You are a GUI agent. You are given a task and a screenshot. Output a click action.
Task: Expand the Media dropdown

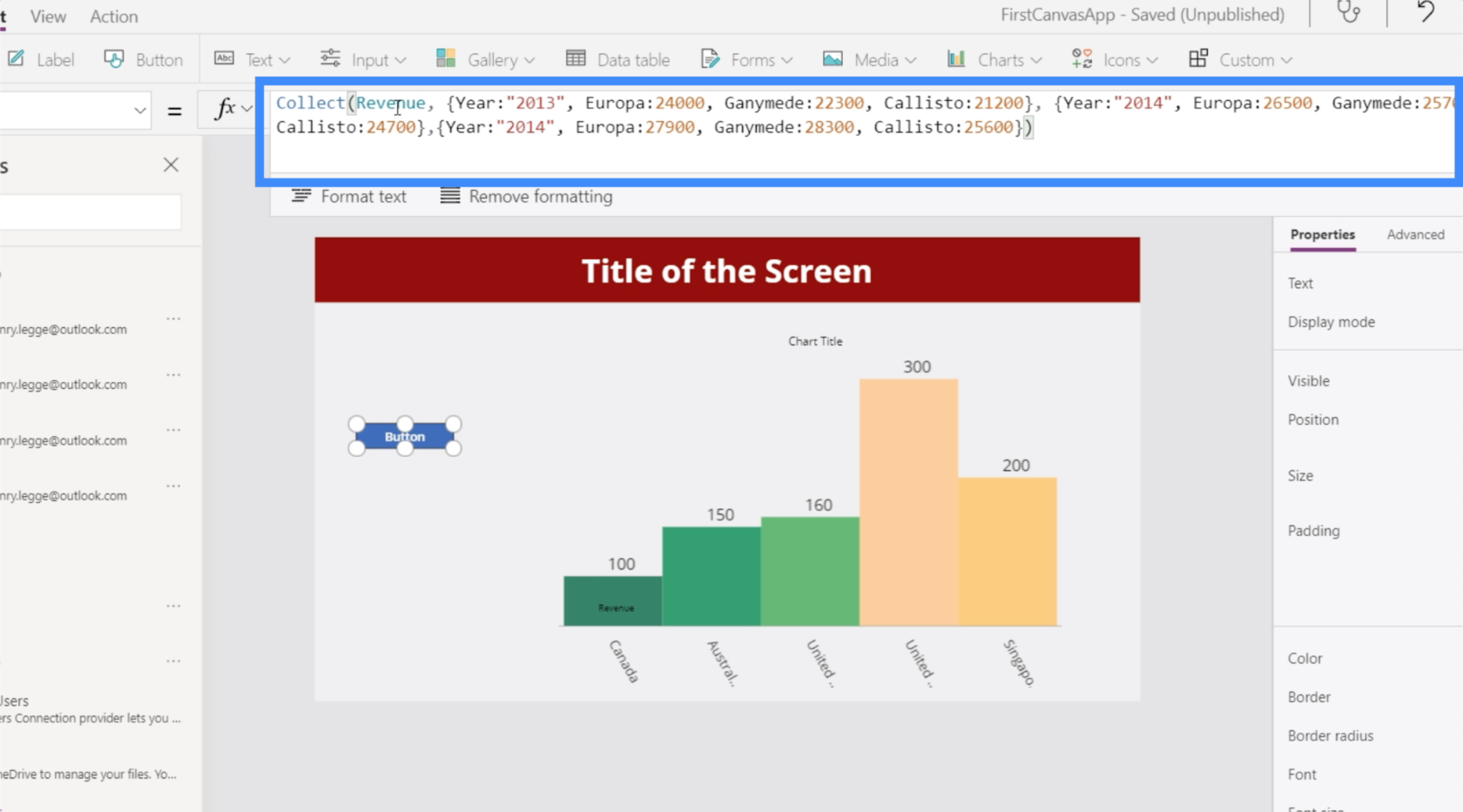pyautogui.click(x=870, y=59)
